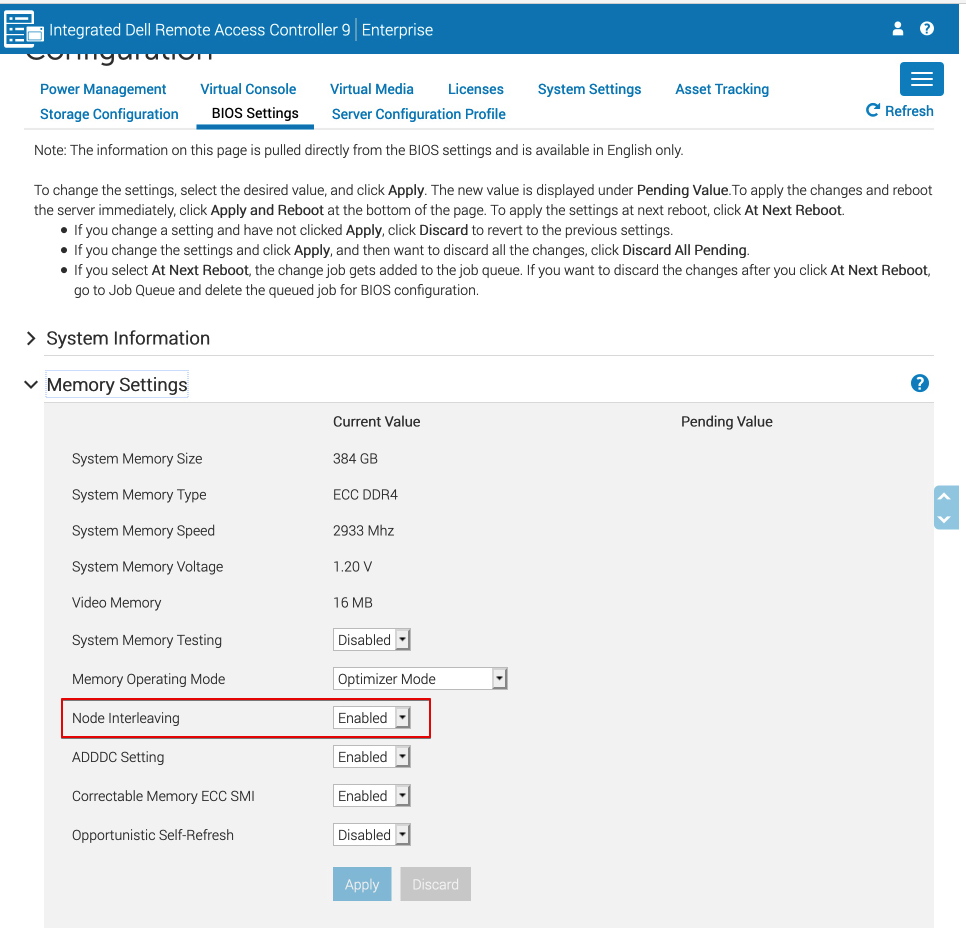Refresh the BIOS settings page
Viewport: 966px width, 928px height.
coord(899,111)
